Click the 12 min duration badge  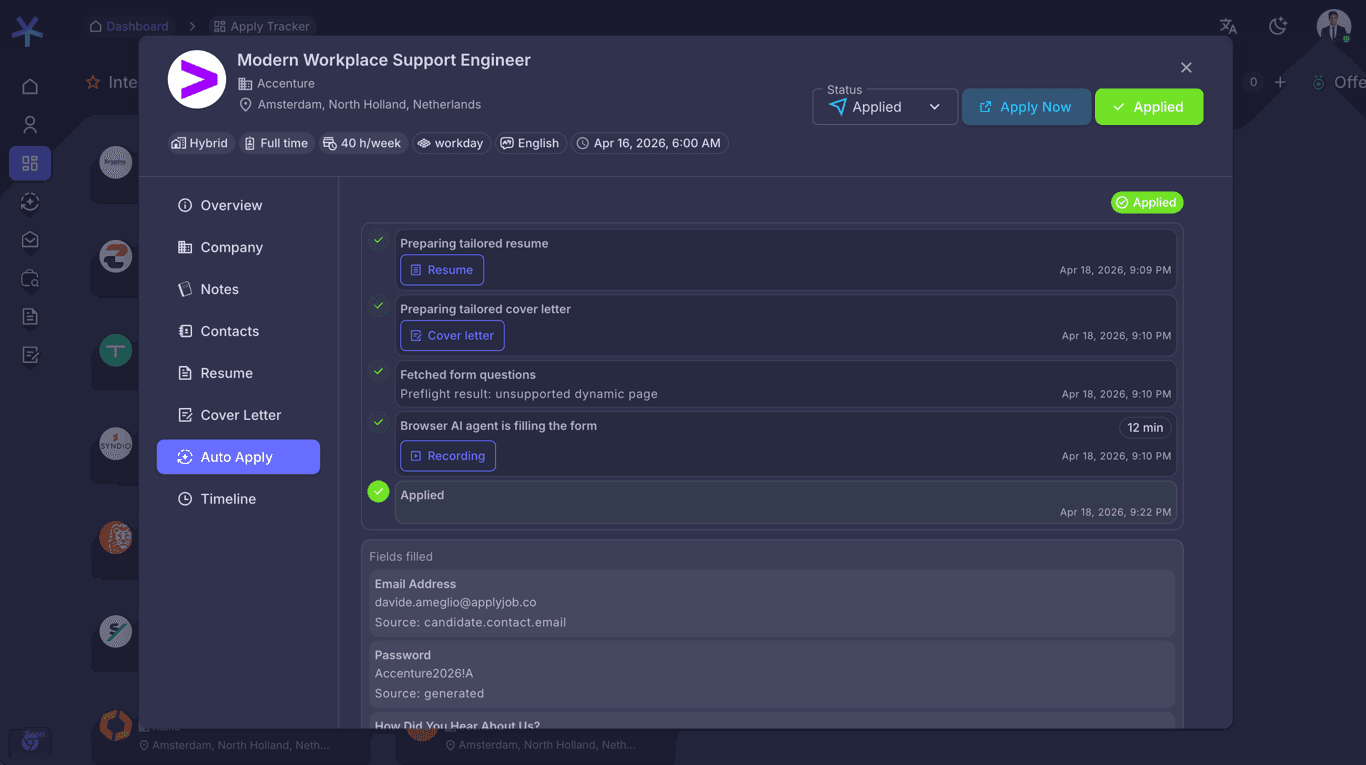click(x=1145, y=428)
